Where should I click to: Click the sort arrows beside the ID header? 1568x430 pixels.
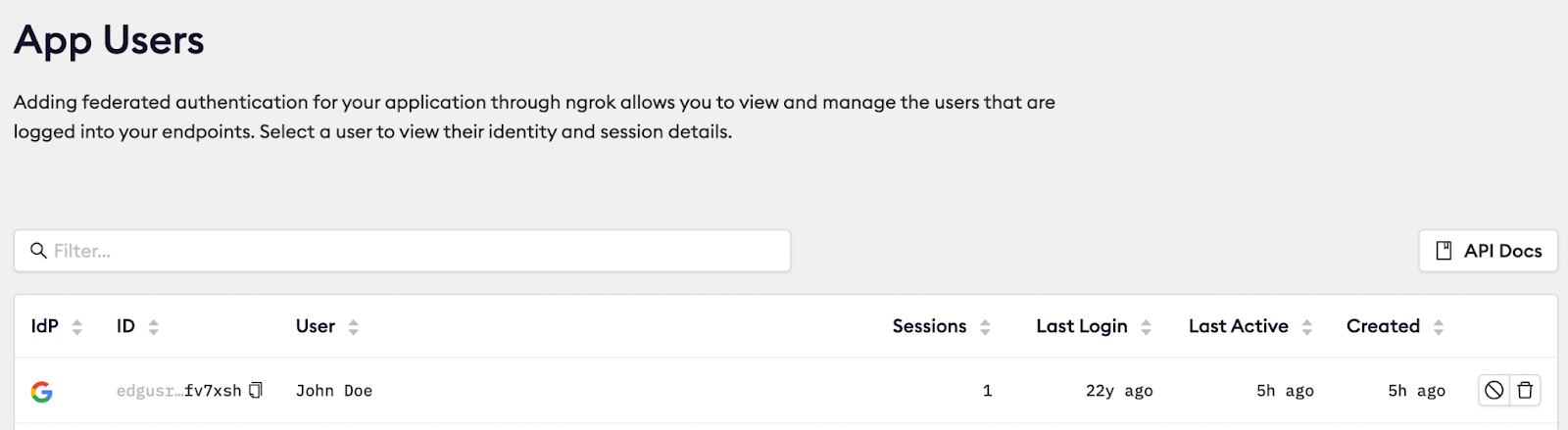coord(154,327)
